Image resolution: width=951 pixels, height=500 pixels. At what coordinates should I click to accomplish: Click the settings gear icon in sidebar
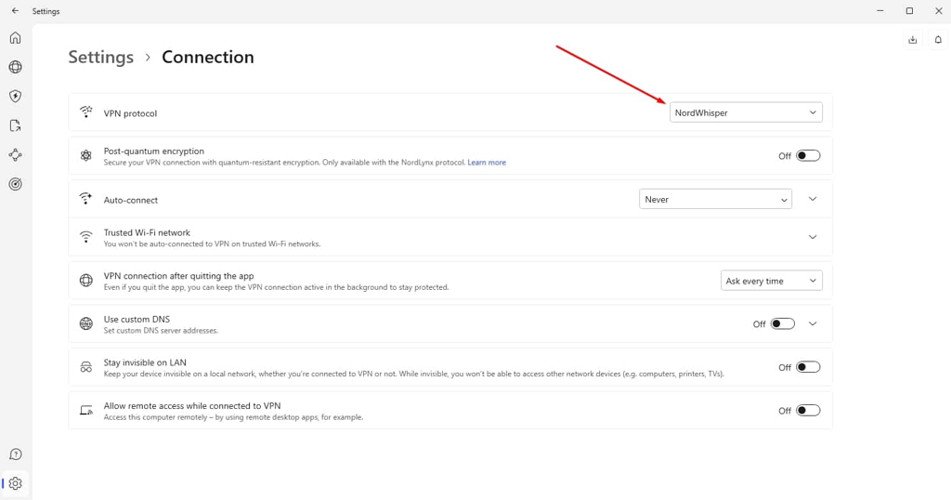point(15,483)
